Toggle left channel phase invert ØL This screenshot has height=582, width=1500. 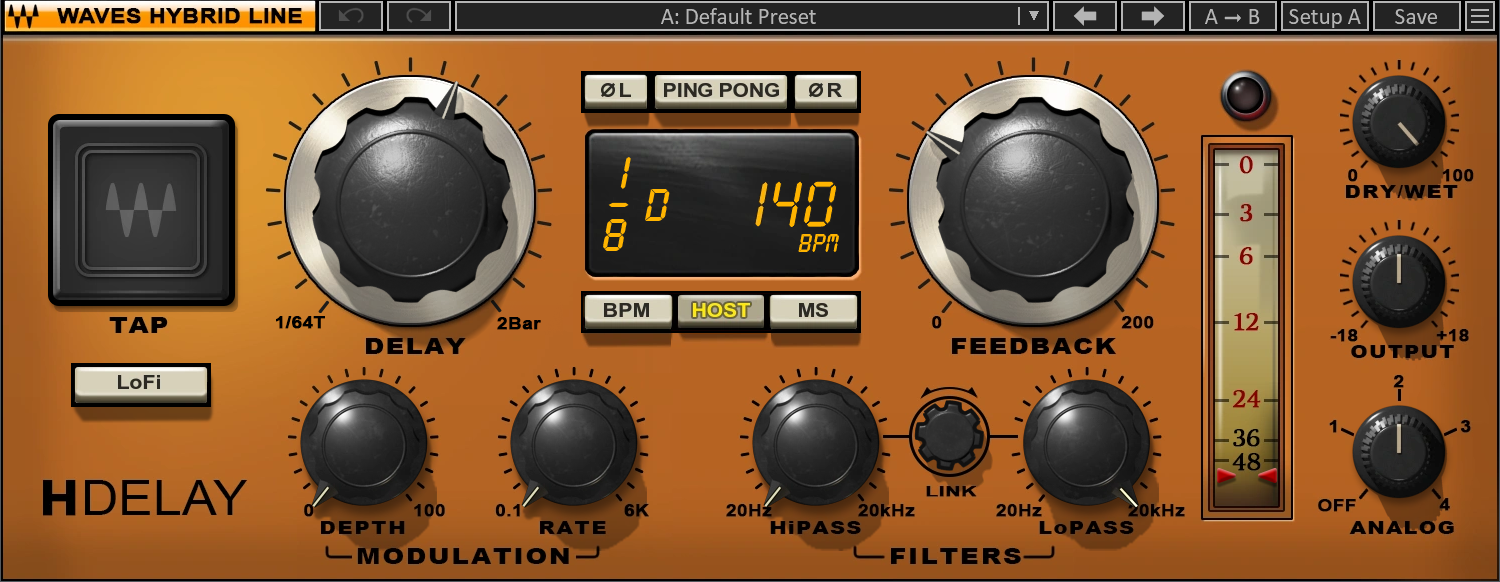[x=616, y=90]
